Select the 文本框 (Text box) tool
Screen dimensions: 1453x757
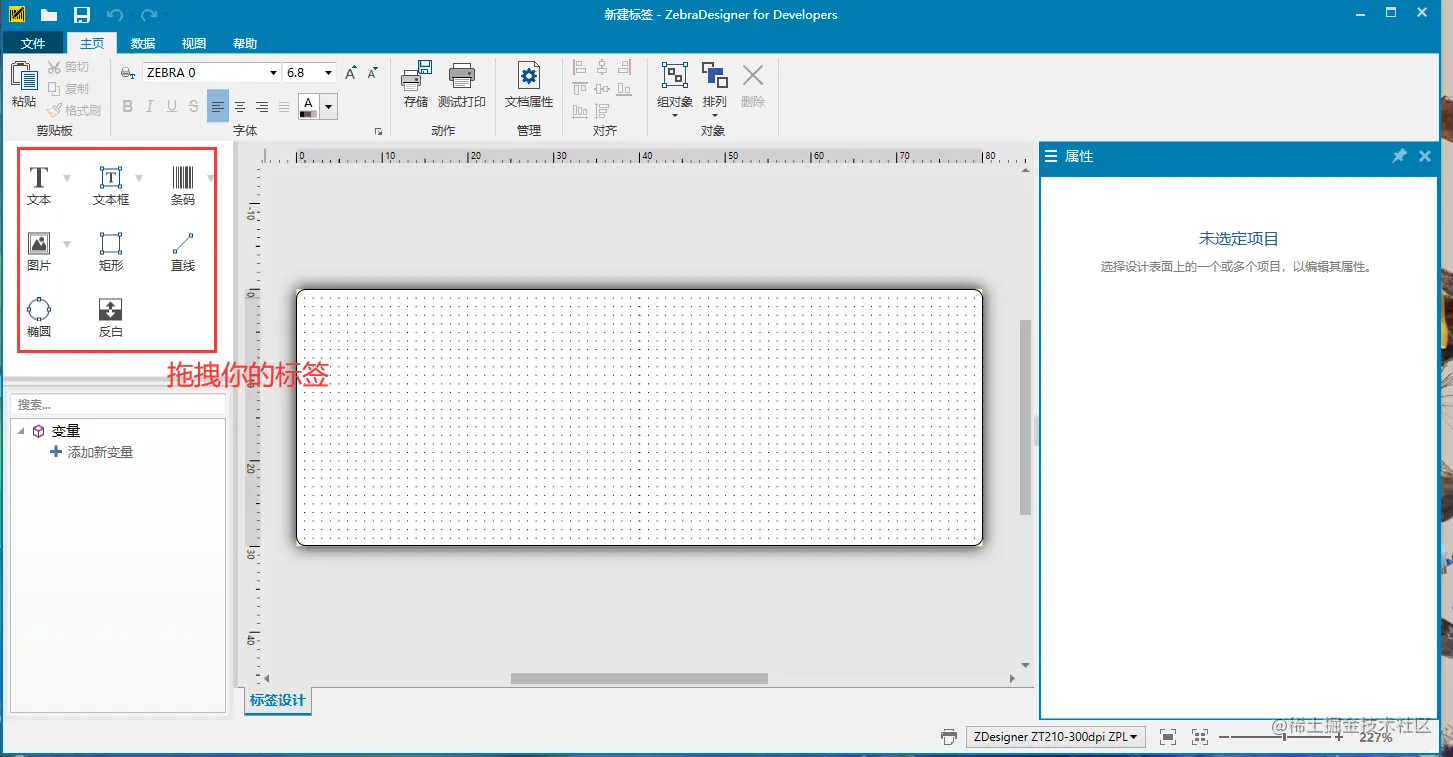[111, 186]
